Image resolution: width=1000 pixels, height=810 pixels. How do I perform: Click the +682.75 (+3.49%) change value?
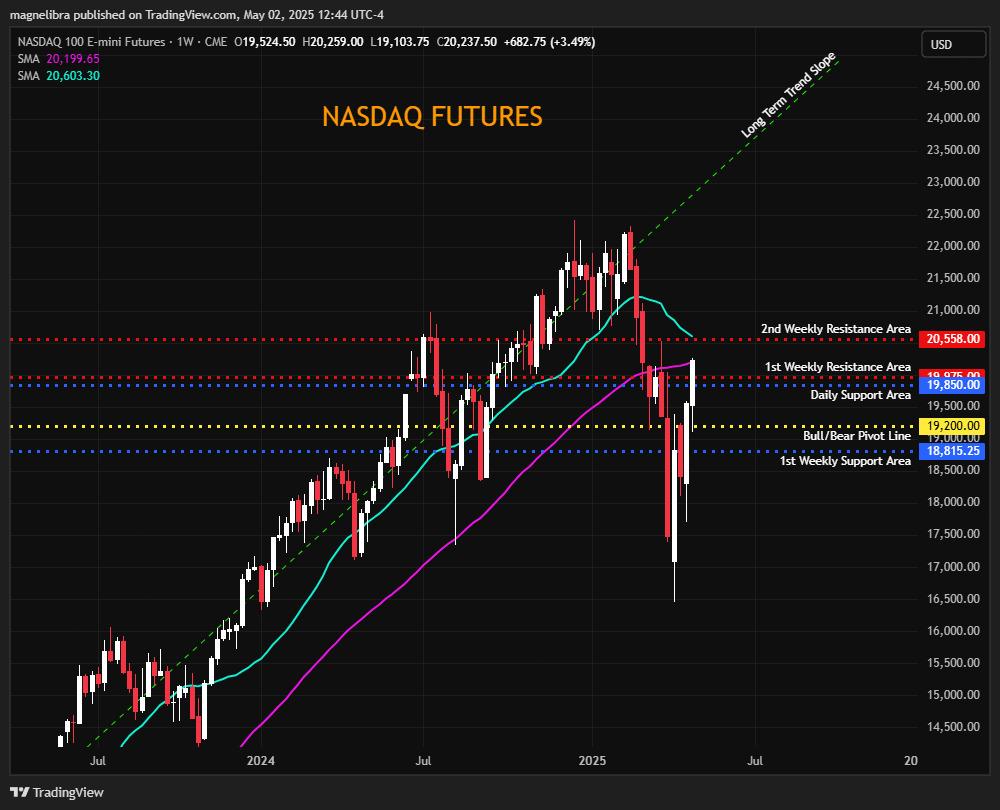tap(549, 42)
